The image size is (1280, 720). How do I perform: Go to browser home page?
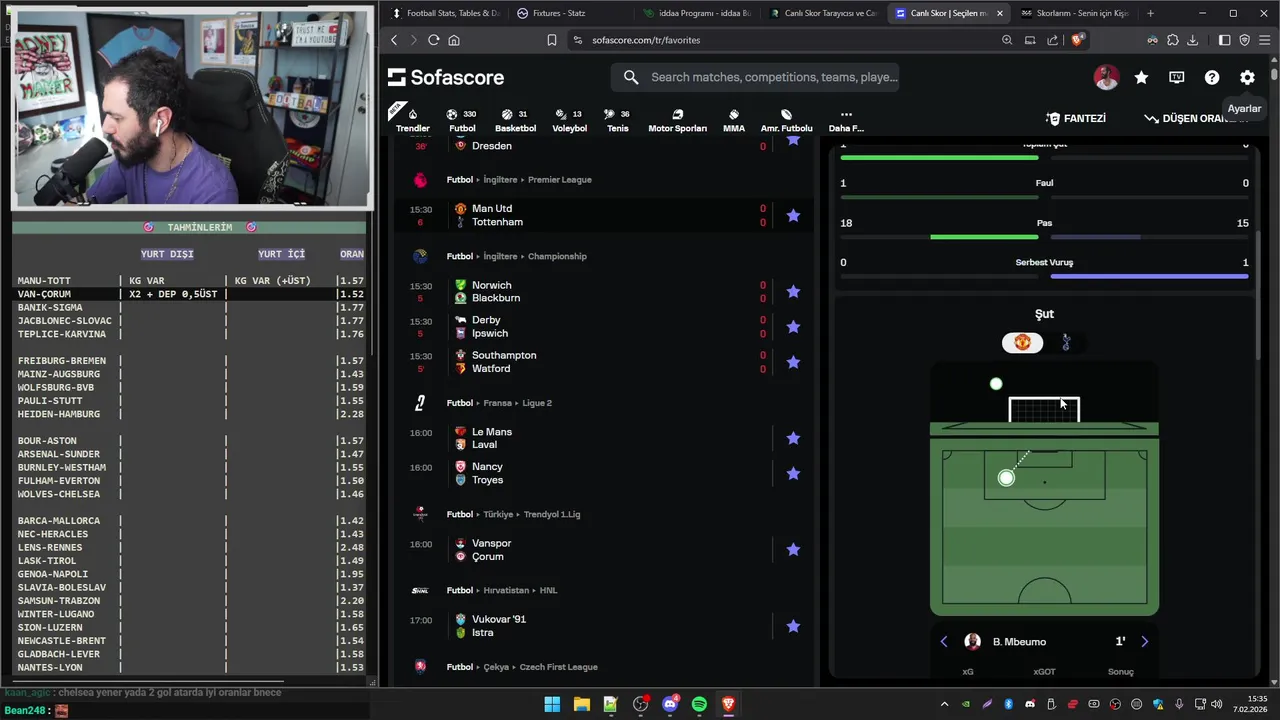click(454, 40)
